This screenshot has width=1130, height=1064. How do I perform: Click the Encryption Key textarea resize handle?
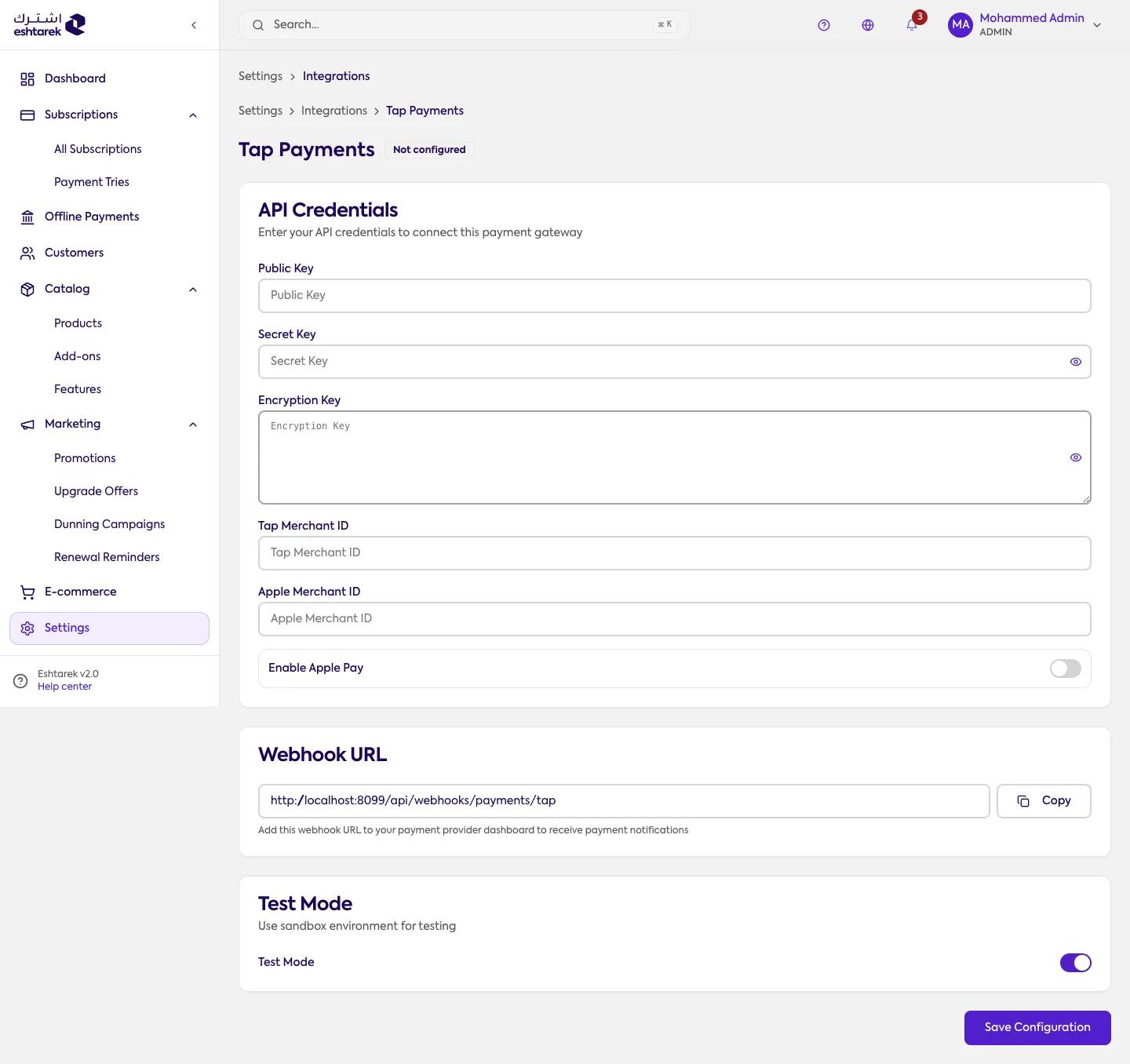pyautogui.click(x=1087, y=500)
